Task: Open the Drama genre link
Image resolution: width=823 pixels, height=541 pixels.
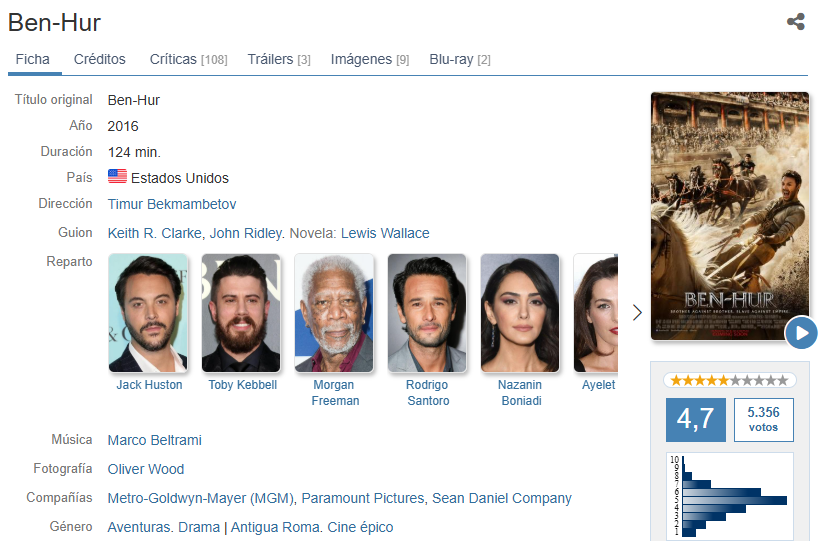Action: (199, 527)
